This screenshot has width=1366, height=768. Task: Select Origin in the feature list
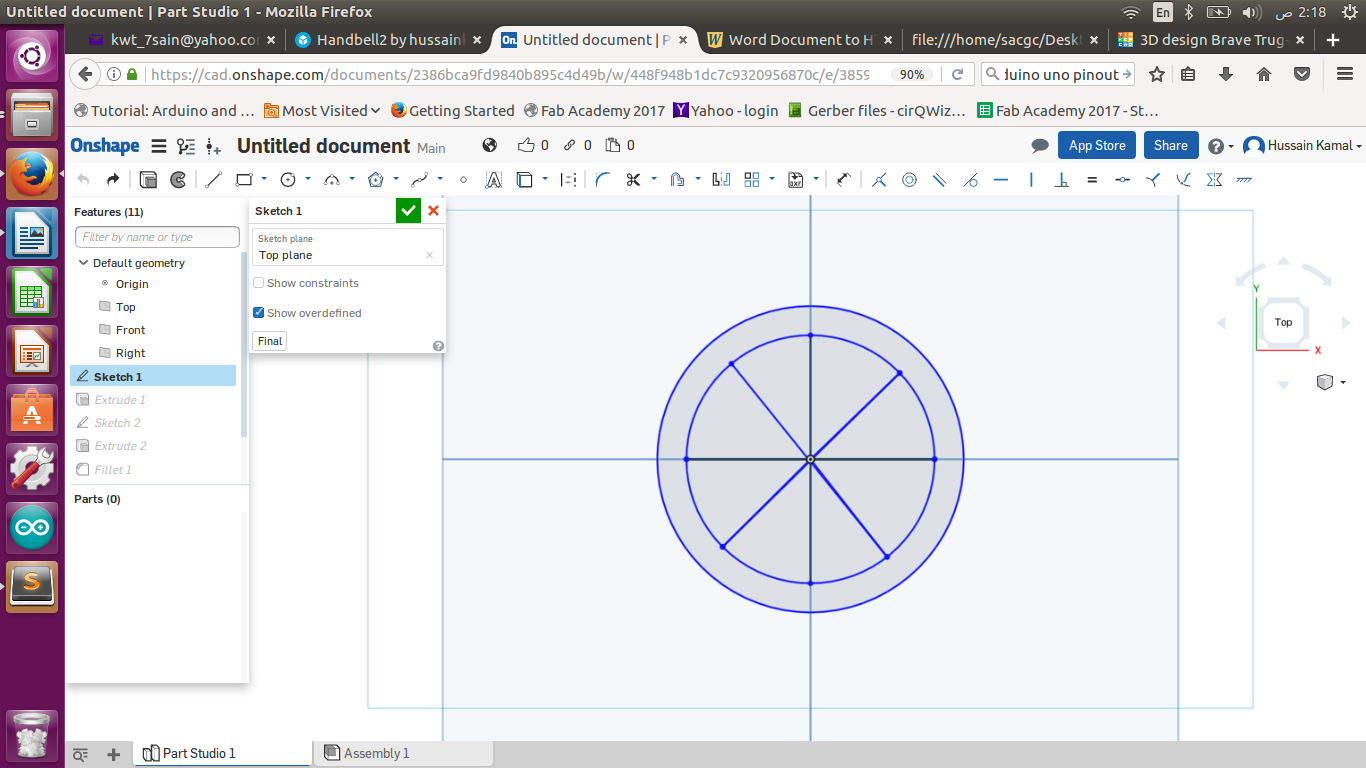point(132,284)
